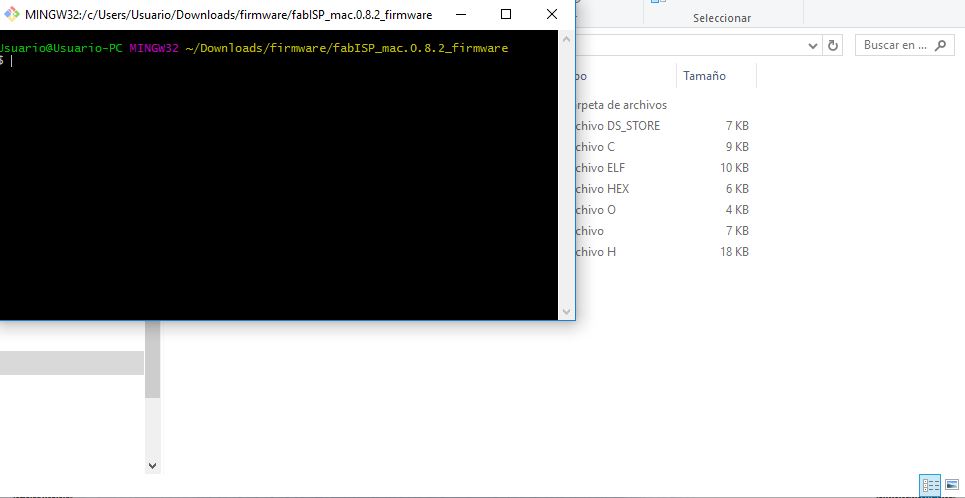The height and width of the screenshot is (498, 965).
Task: Click the Explorer navigation pane scrollbar thumb
Action: click(x=152, y=359)
